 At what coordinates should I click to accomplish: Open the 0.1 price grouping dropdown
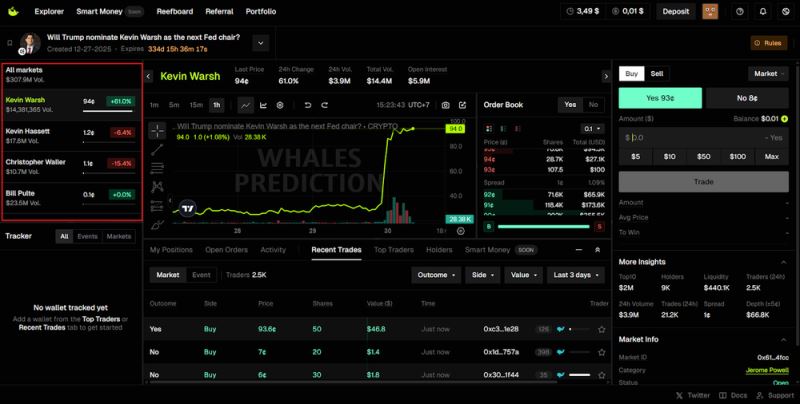[x=592, y=129]
